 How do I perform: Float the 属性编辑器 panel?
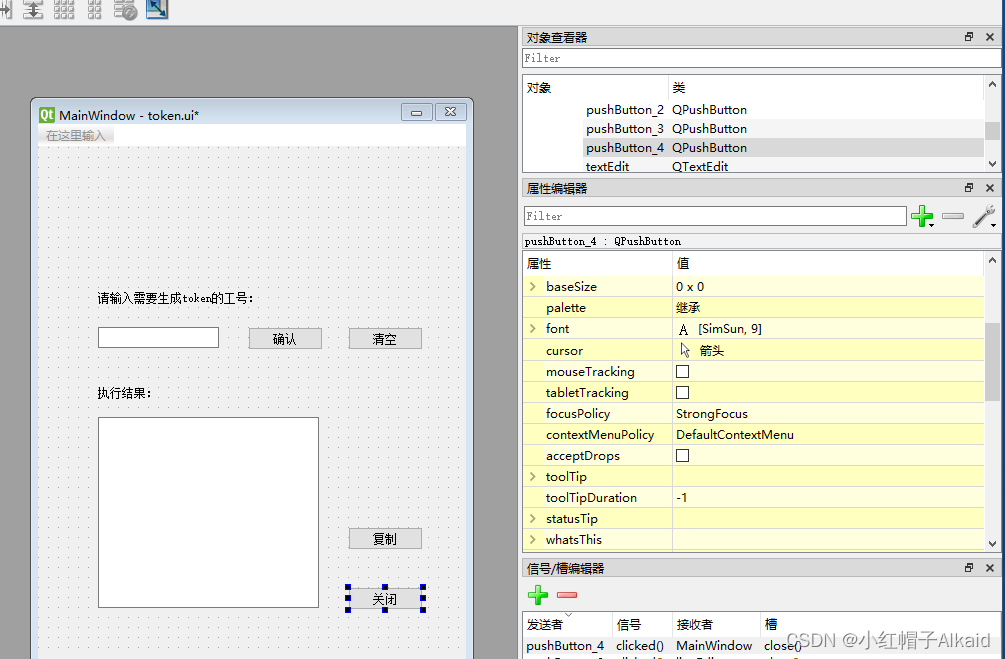(x=969, y=188)
